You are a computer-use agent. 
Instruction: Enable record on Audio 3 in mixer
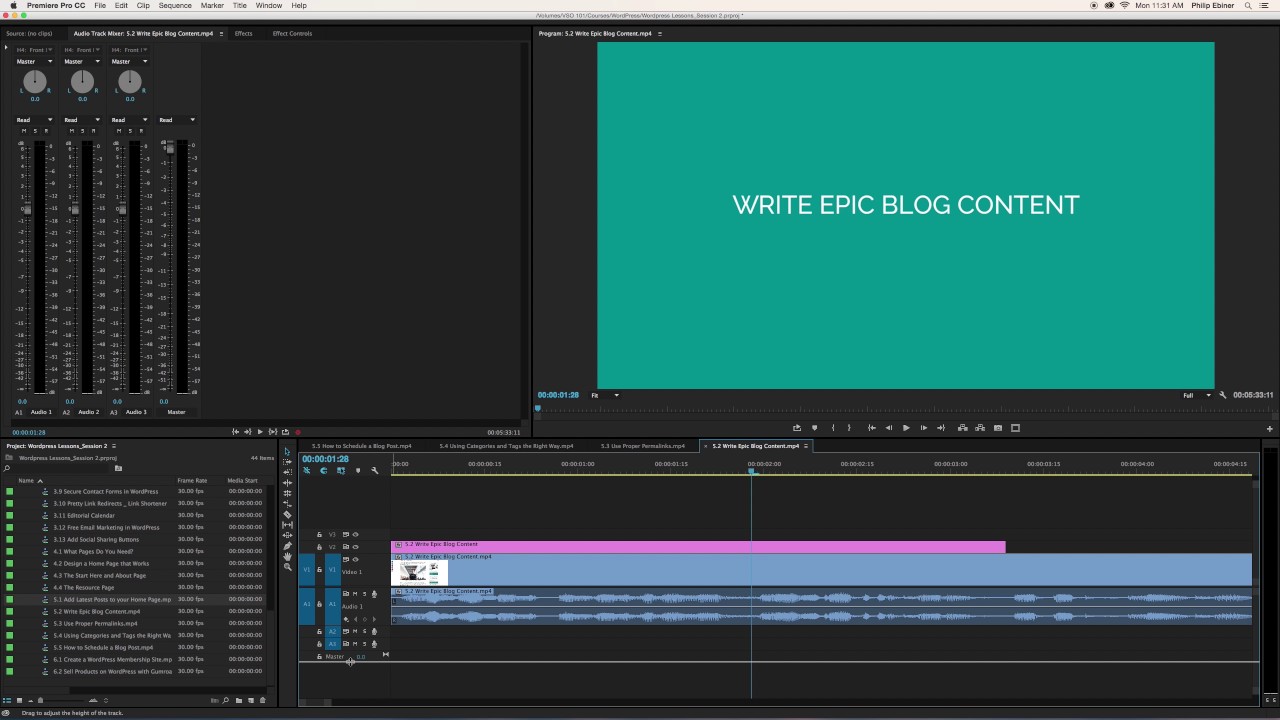tap(141, 131)
